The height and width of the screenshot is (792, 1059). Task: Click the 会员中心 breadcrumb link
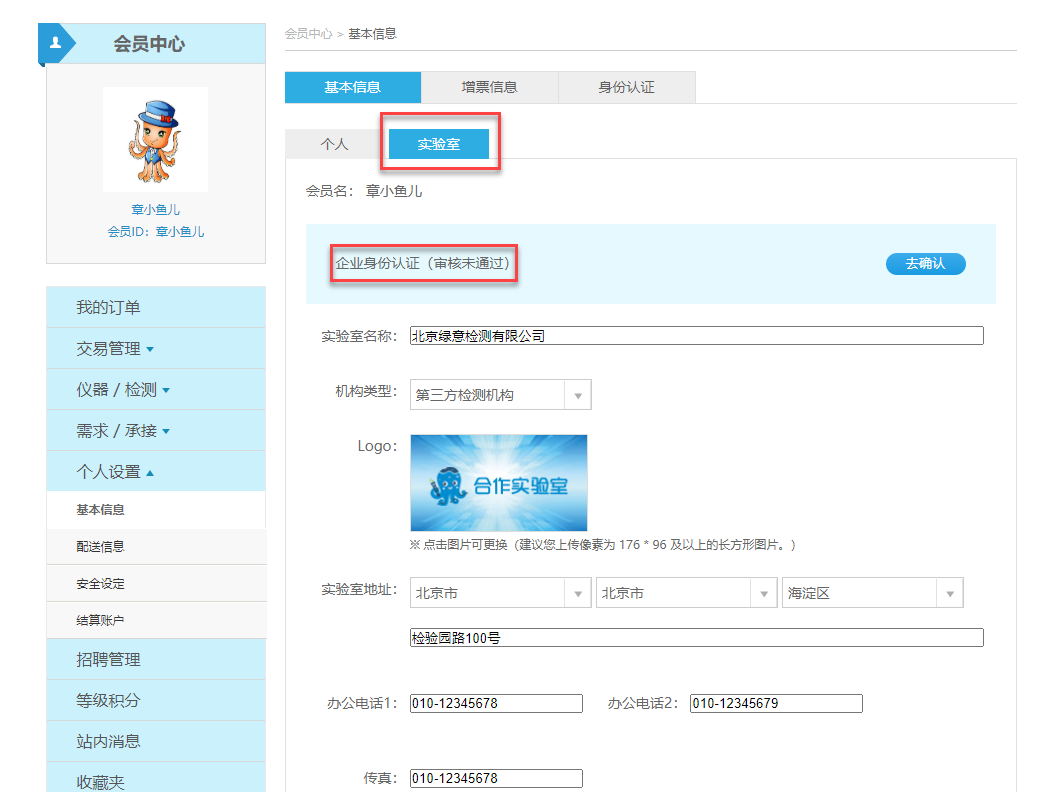(x=308, y=34)
